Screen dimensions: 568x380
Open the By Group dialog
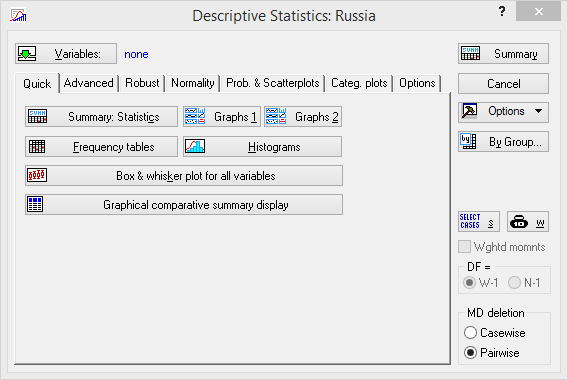point(503,142)
